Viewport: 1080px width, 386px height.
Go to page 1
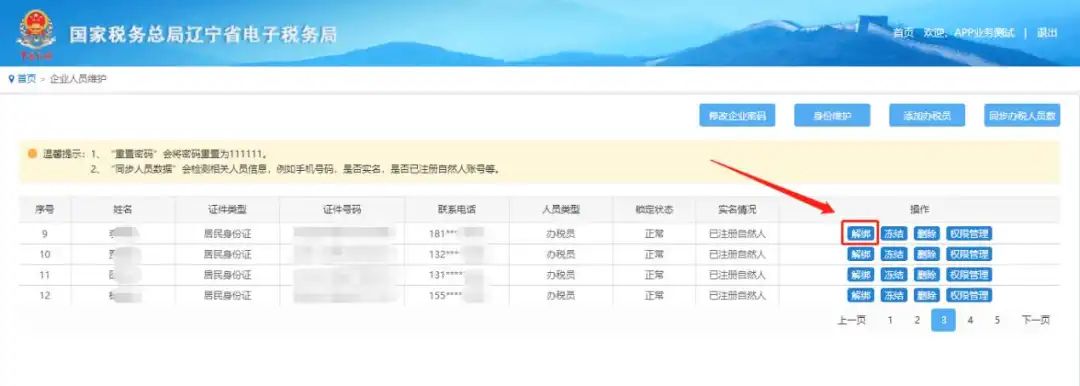[890, 320]
